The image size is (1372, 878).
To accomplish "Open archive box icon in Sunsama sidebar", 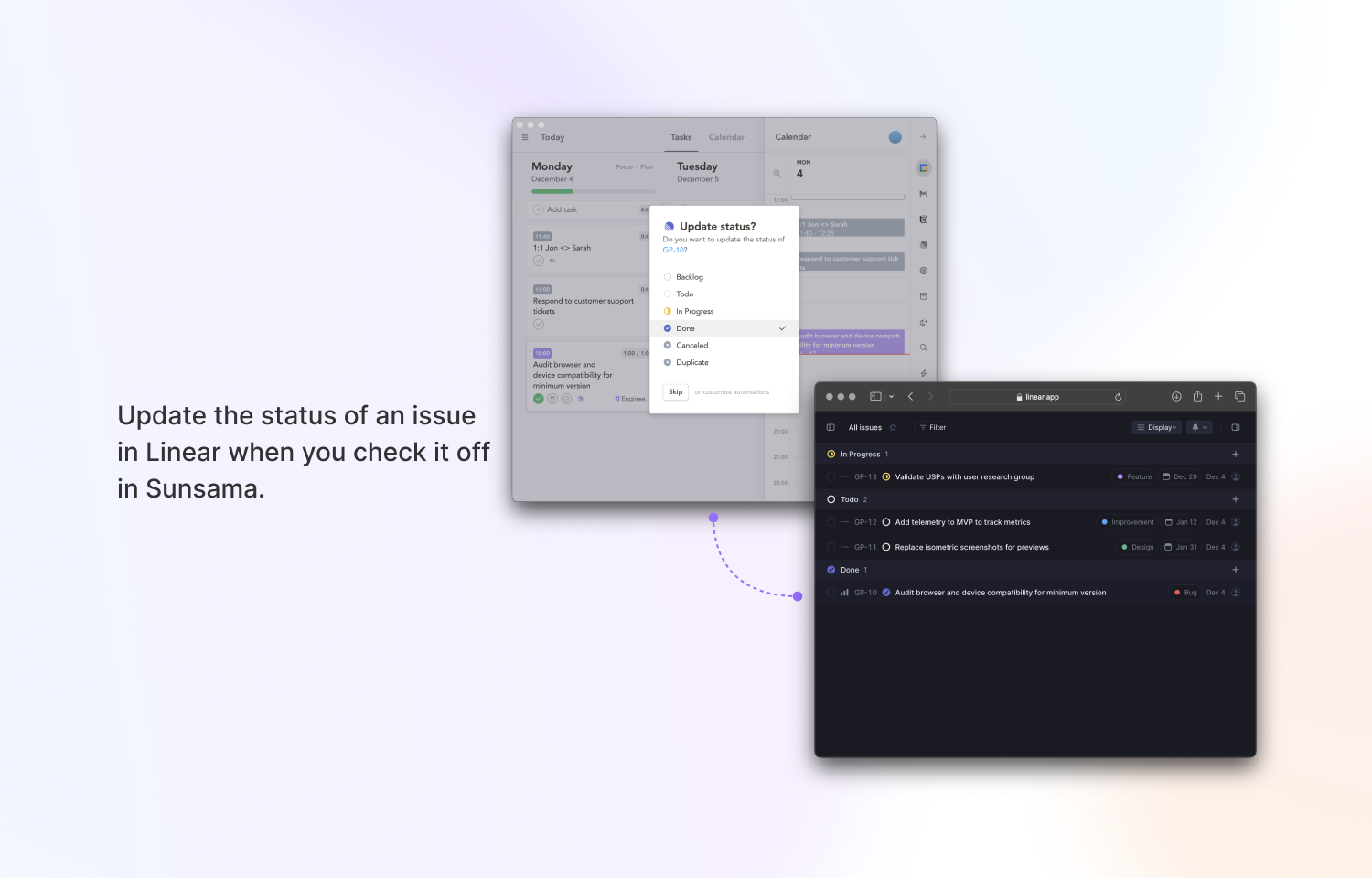I will coord(924,296).
